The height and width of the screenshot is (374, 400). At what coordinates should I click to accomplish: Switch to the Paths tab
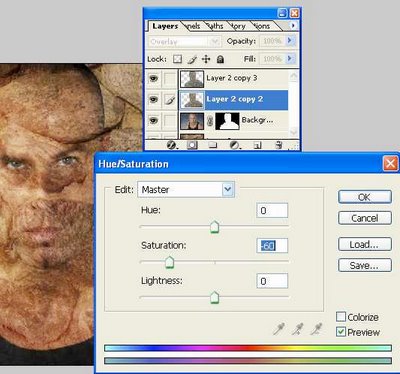(215, 26)
